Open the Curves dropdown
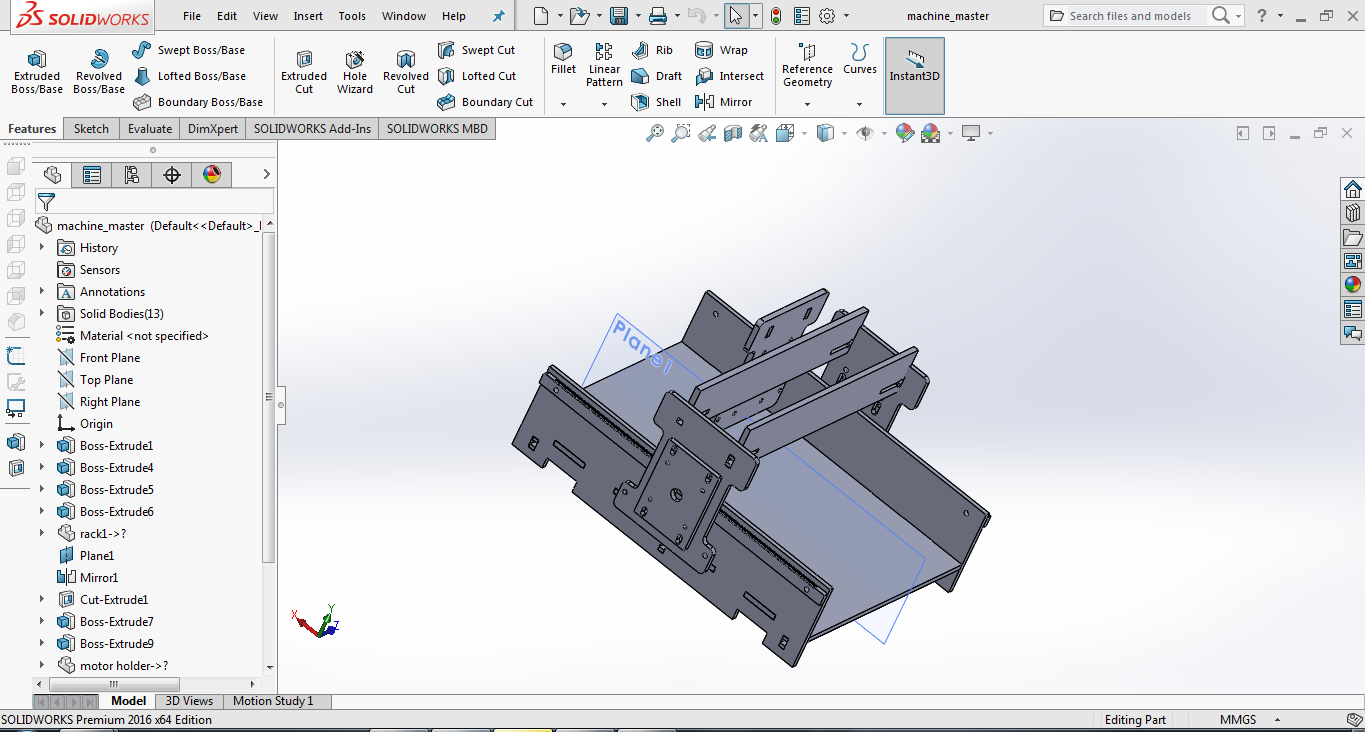The image size is (1365, 732). click(859, 103)
